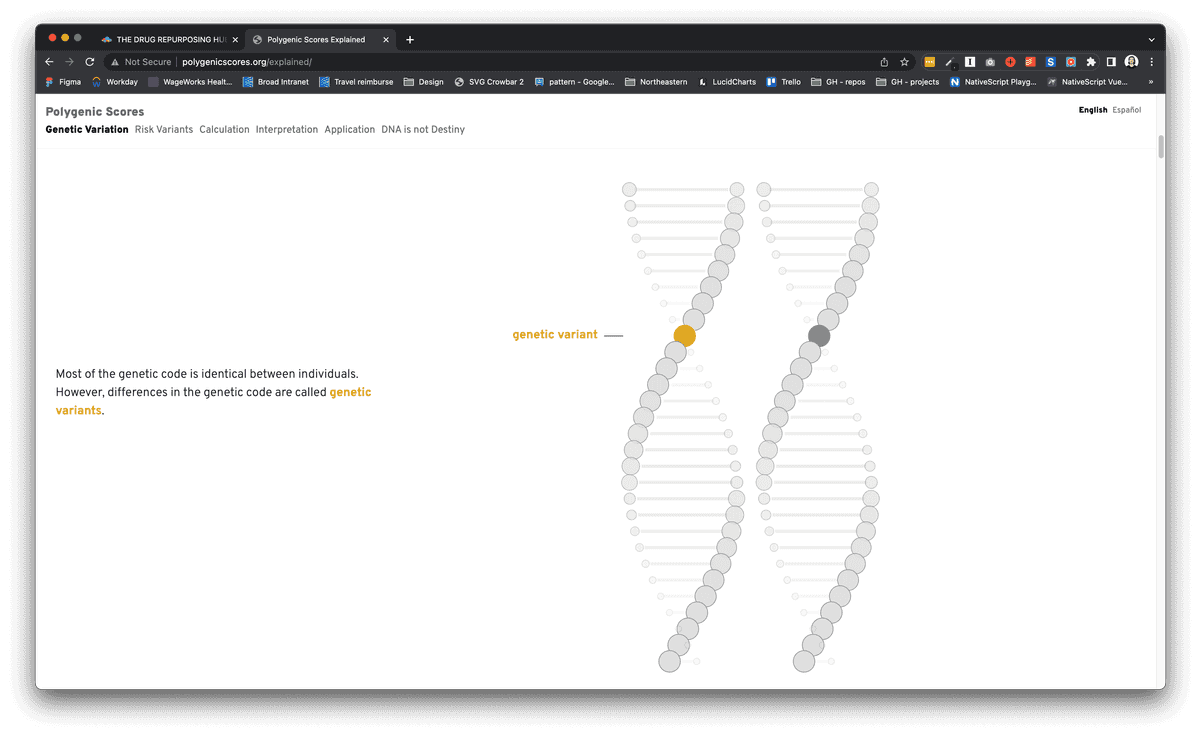This screenshot has width=1200, height=736.
Task: Select the English language option
Action: tap(1092, 110)
